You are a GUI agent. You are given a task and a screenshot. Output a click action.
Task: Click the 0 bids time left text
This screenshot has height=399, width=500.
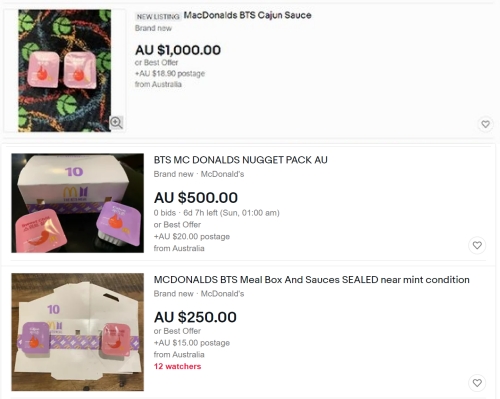217,213
